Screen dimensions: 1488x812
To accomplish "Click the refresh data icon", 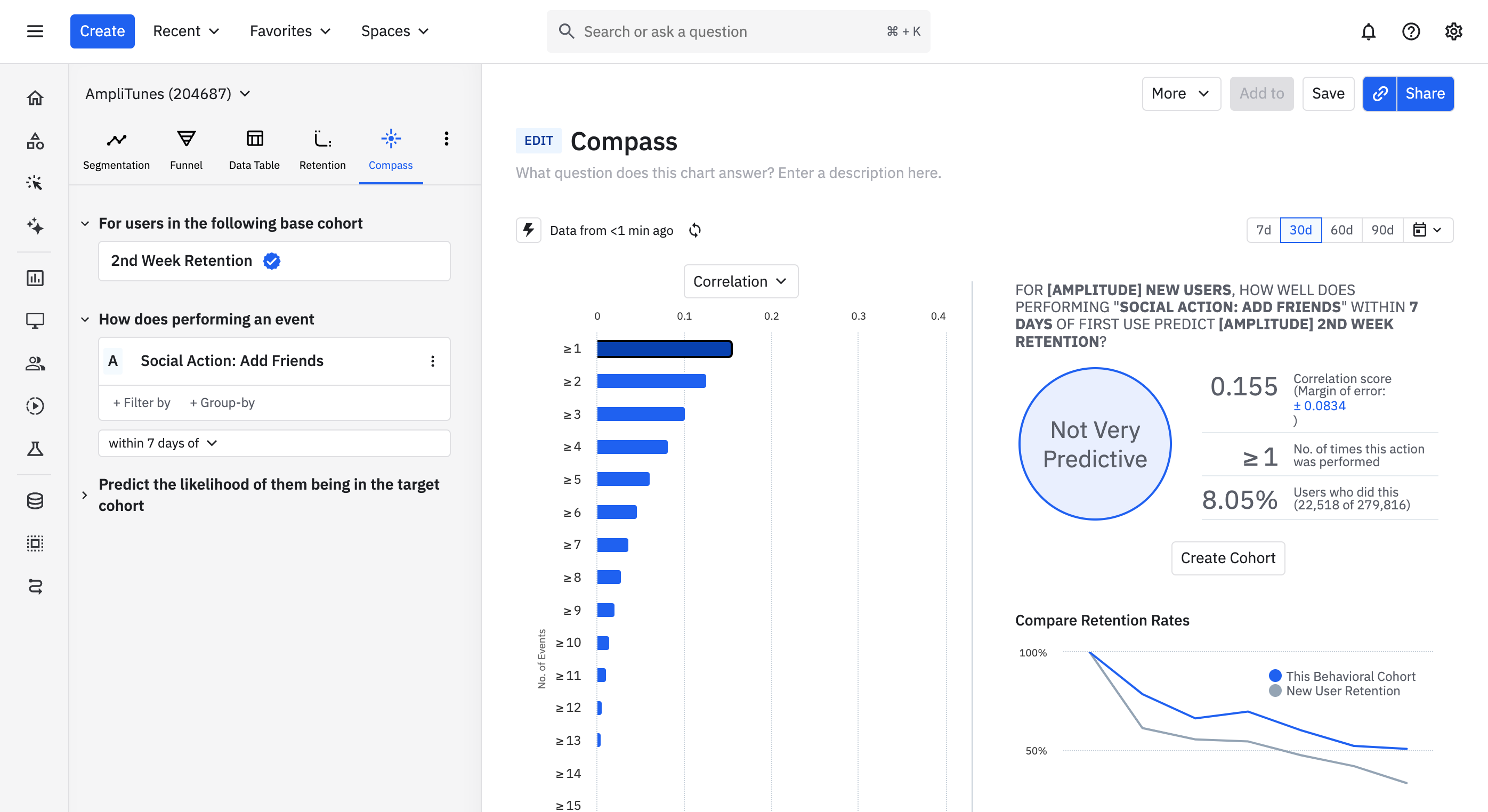I will (695, 230).
